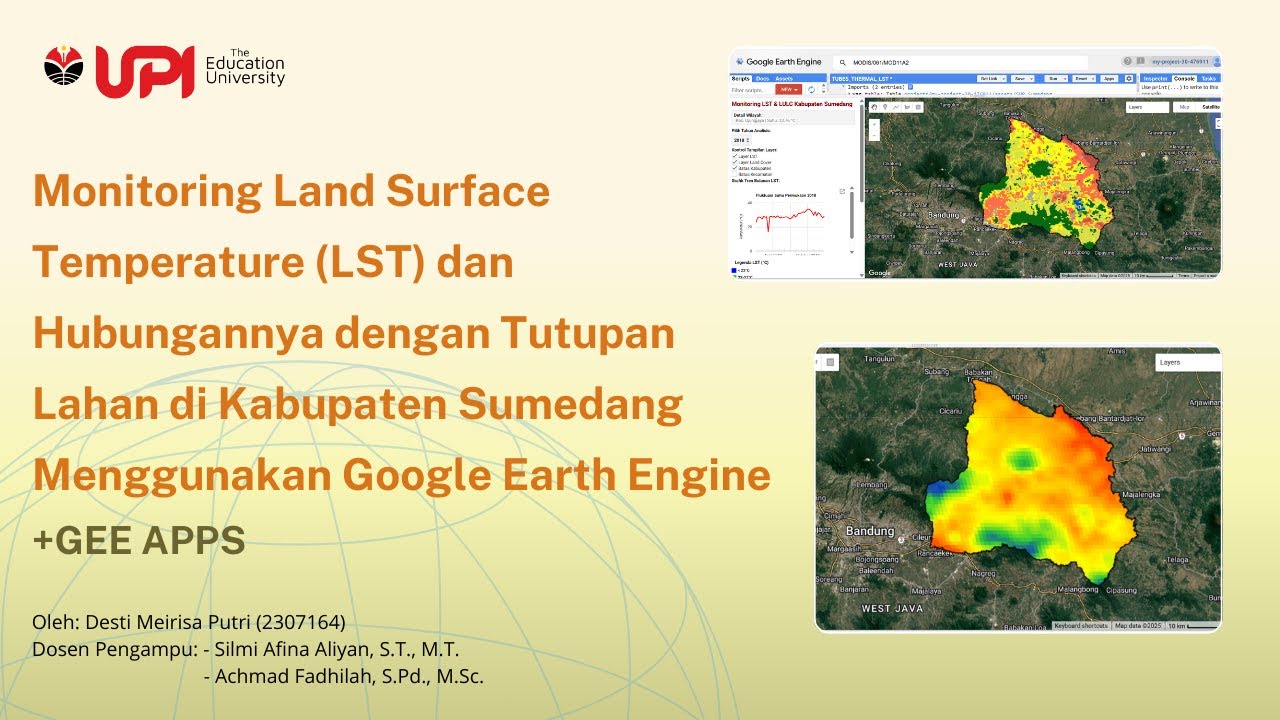Click the panel scroll up arrow
The width and height of the screenshot is (1280, 720).
[861, 101]
